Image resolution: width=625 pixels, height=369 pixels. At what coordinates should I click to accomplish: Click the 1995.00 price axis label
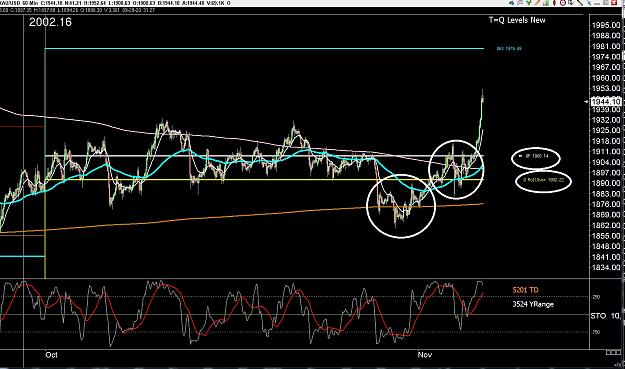(606, 26)
